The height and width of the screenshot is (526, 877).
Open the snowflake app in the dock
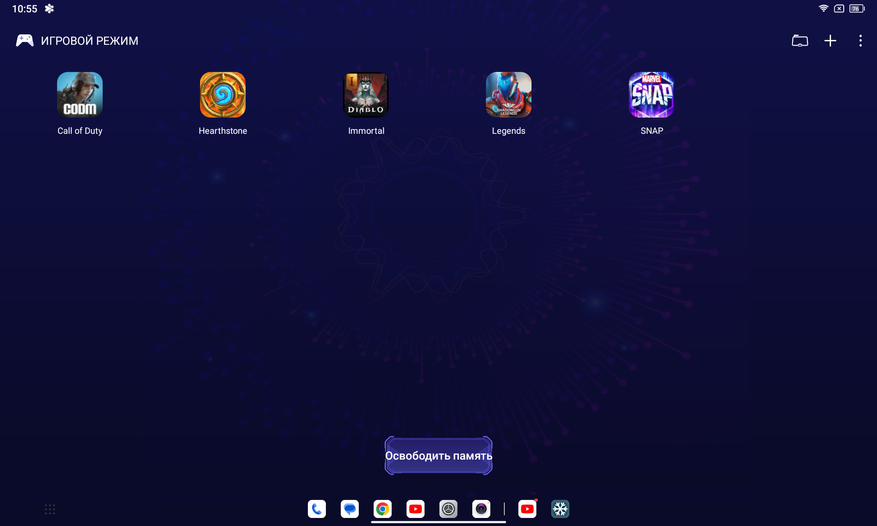[x=560, y=509]
